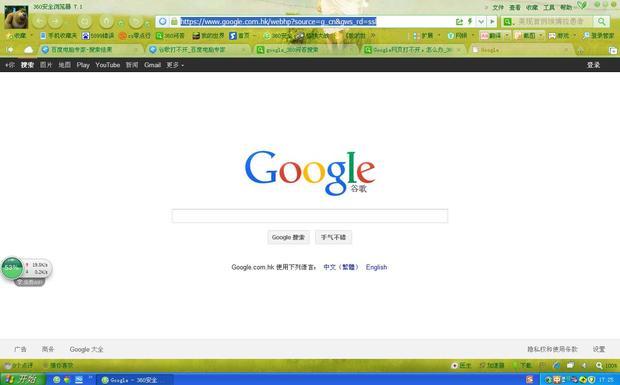Viewport: 620px width, 385px height.
Task: Click the browser back arrow button
Action: pyautogui.click(x=39, y=21)
